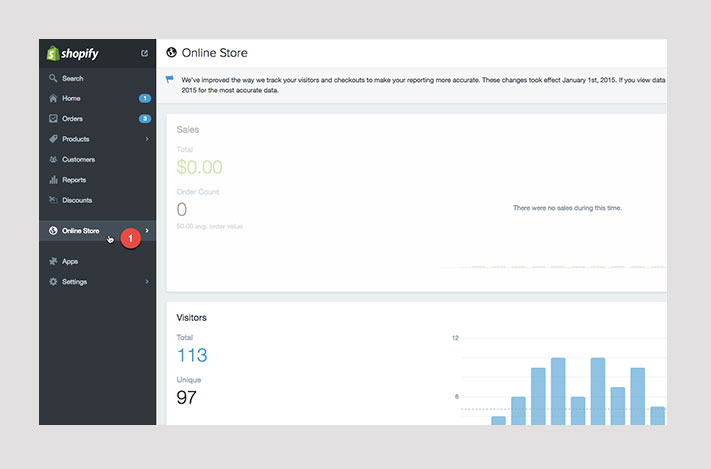Click the Orders badge showing 3

(x=145, y=119)
